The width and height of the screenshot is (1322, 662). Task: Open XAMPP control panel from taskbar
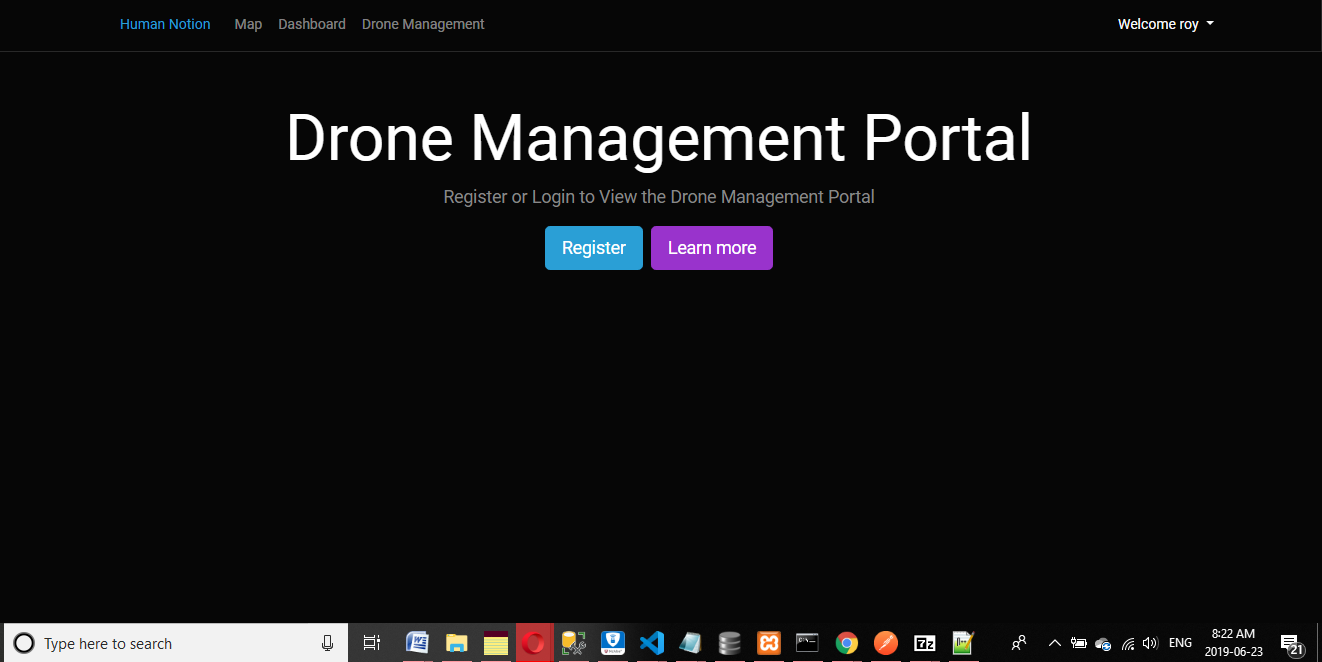pos(769,643)
